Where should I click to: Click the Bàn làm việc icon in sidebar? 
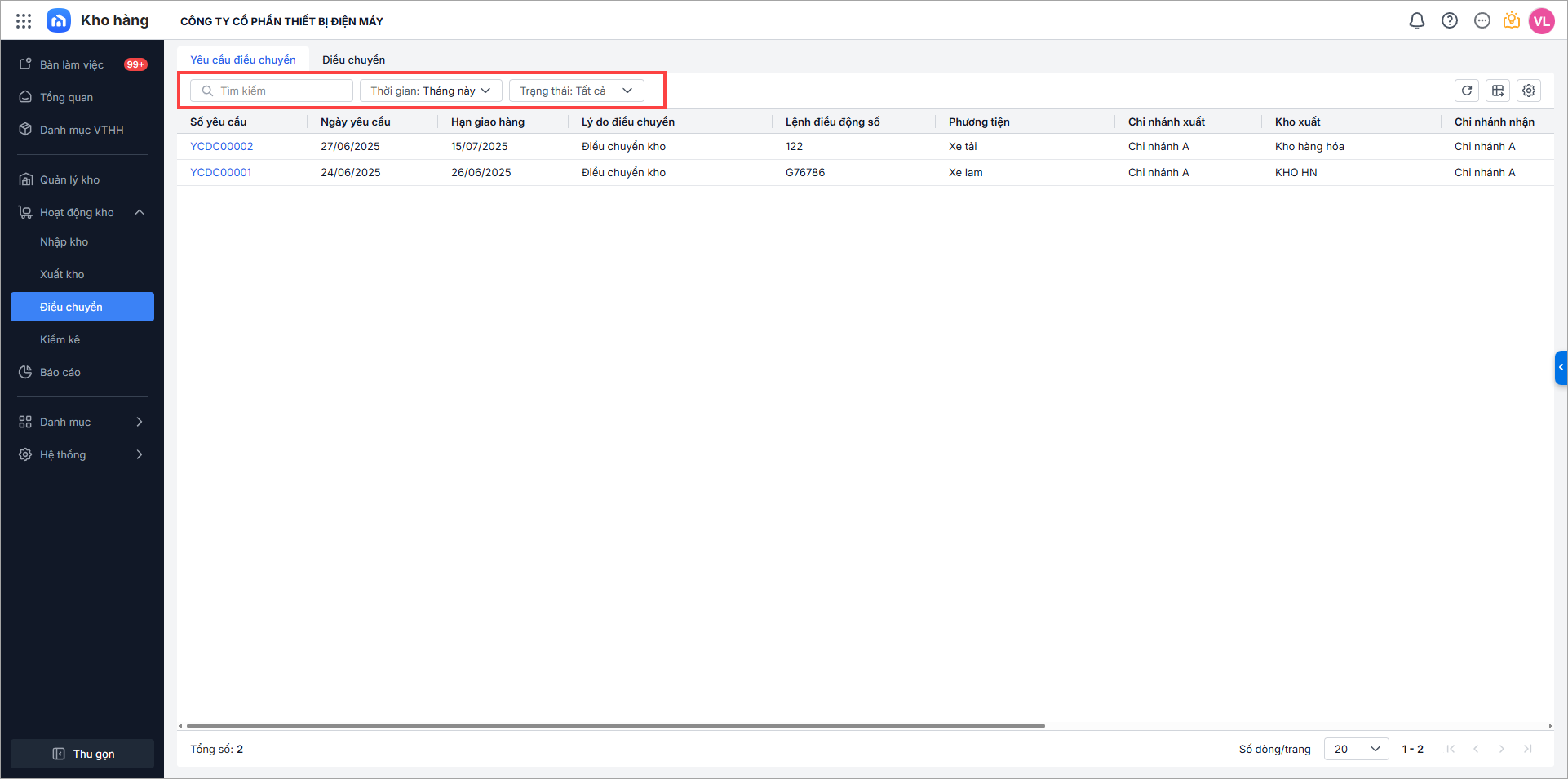pos(25,64)
